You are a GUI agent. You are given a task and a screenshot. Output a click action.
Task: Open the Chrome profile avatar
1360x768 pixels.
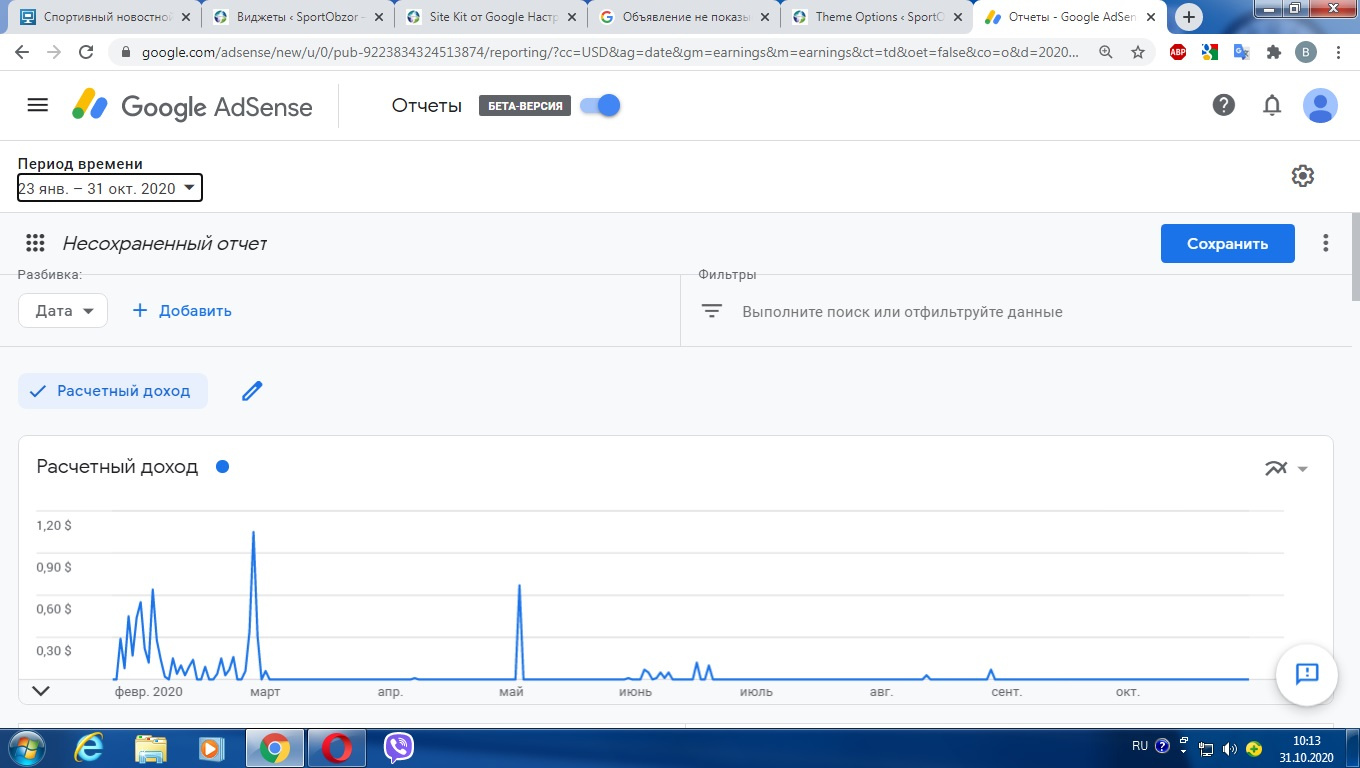1306,53
